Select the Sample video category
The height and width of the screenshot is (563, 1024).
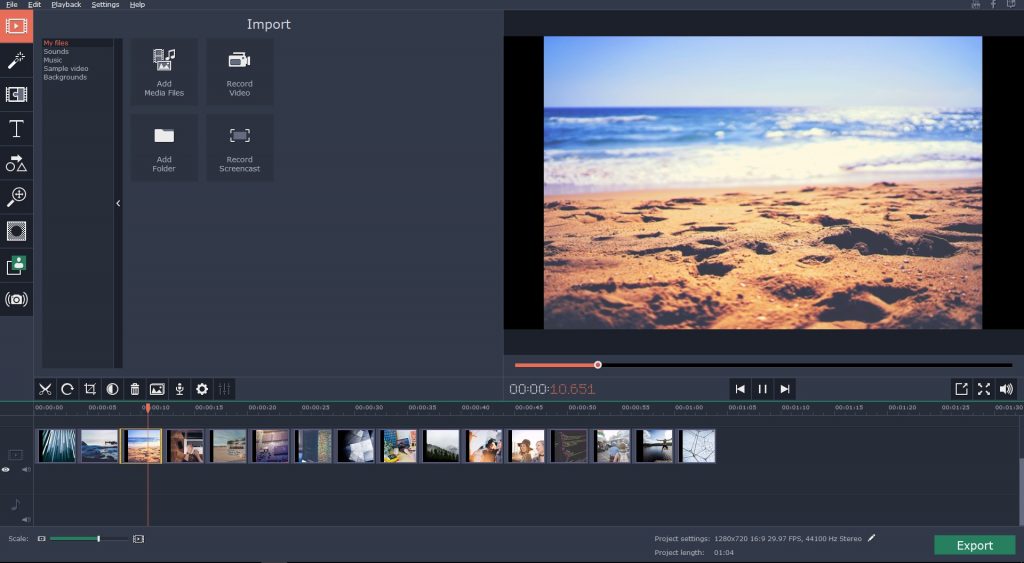[66, 69]
